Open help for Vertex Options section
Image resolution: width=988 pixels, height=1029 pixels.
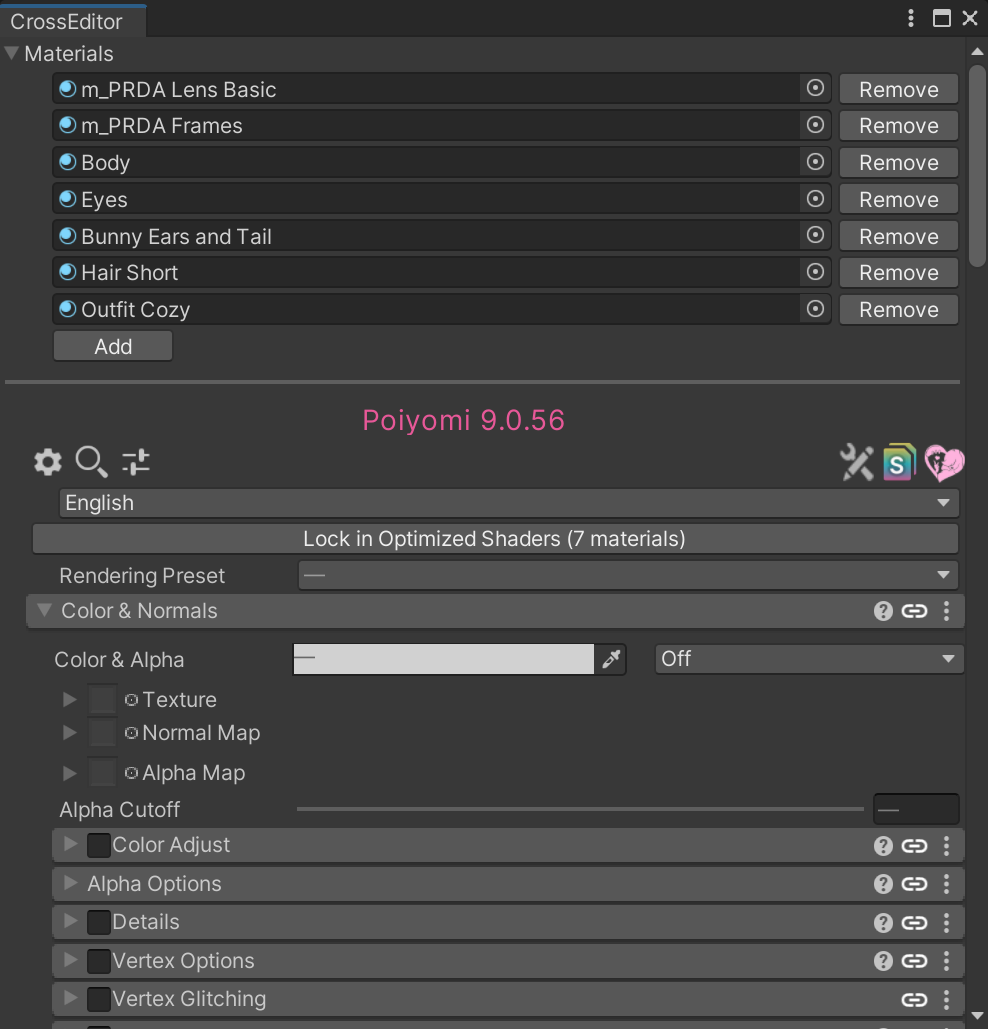pyautogui.click(x=883, y=961)
